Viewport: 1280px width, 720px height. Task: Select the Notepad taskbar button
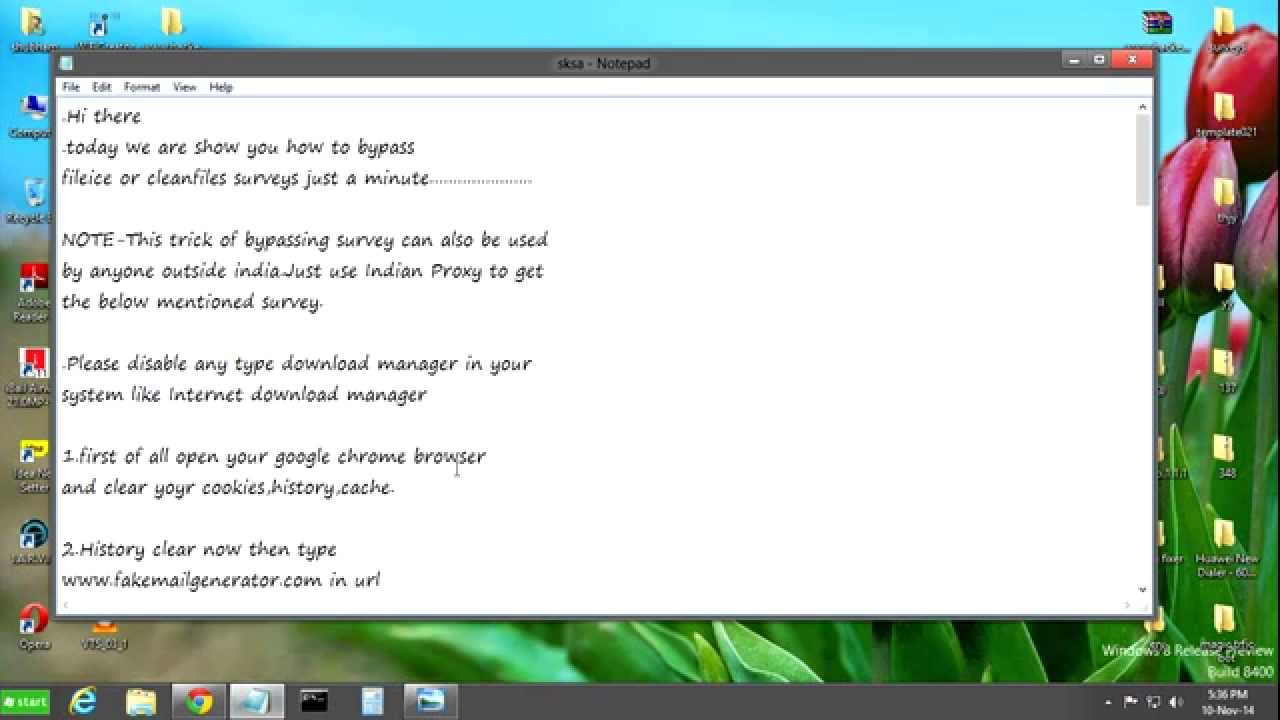tap(257, 700)
